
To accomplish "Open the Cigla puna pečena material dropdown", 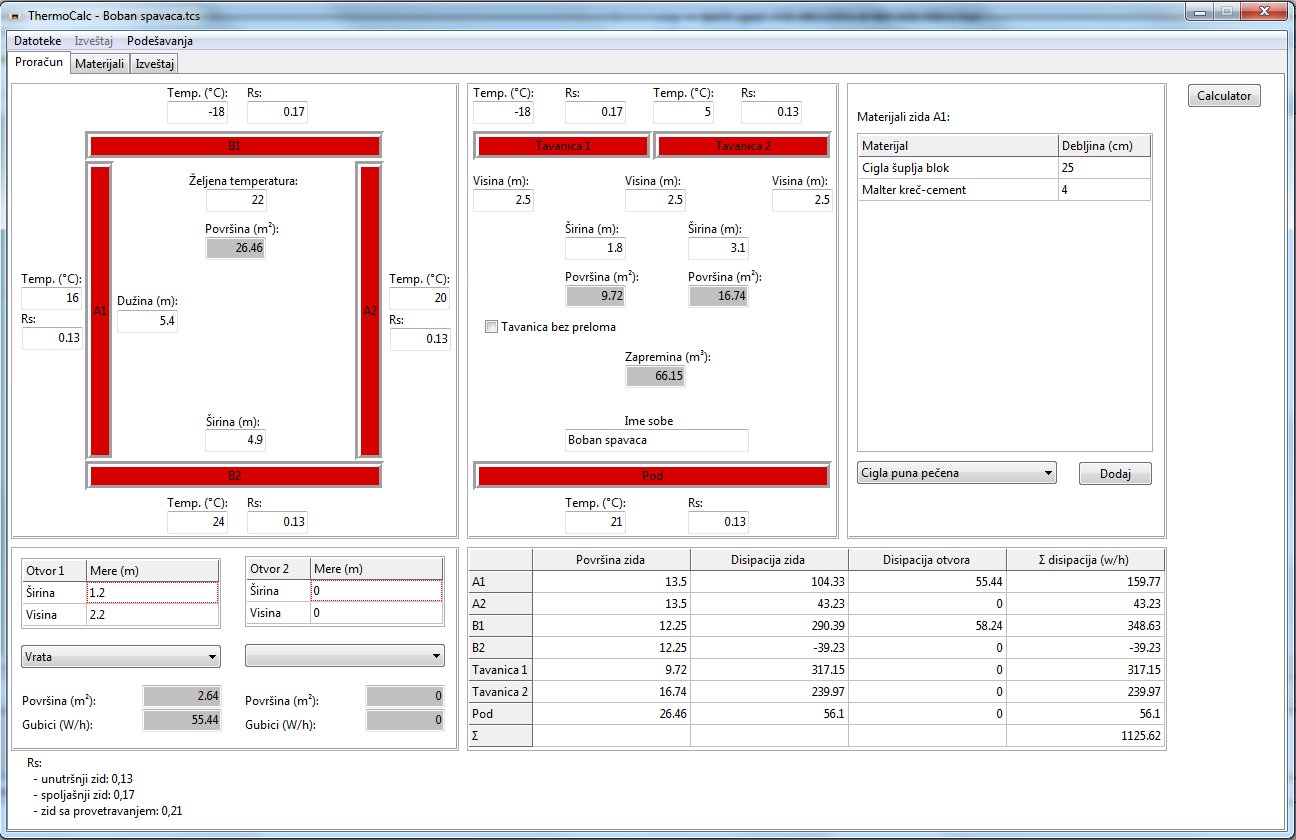I will 957,473.
